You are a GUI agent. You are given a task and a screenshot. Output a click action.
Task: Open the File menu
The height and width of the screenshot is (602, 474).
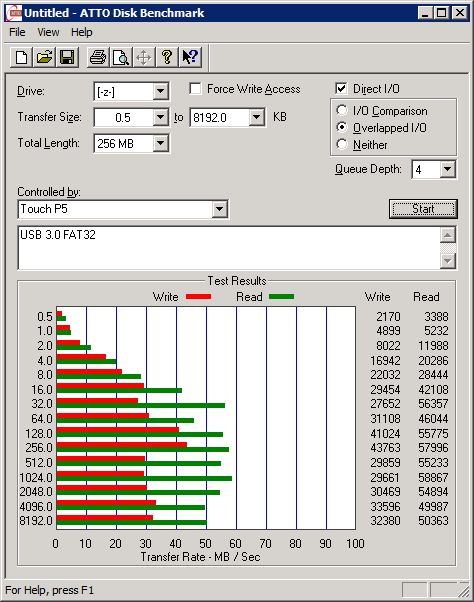(x=17, y=32)
